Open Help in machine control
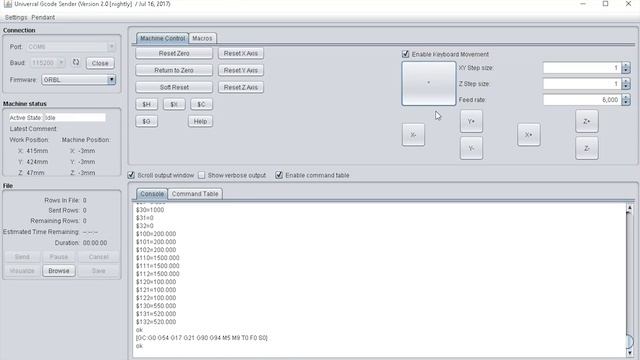The image size is (640, 360). pyautogui.click(x=200, y=121)
